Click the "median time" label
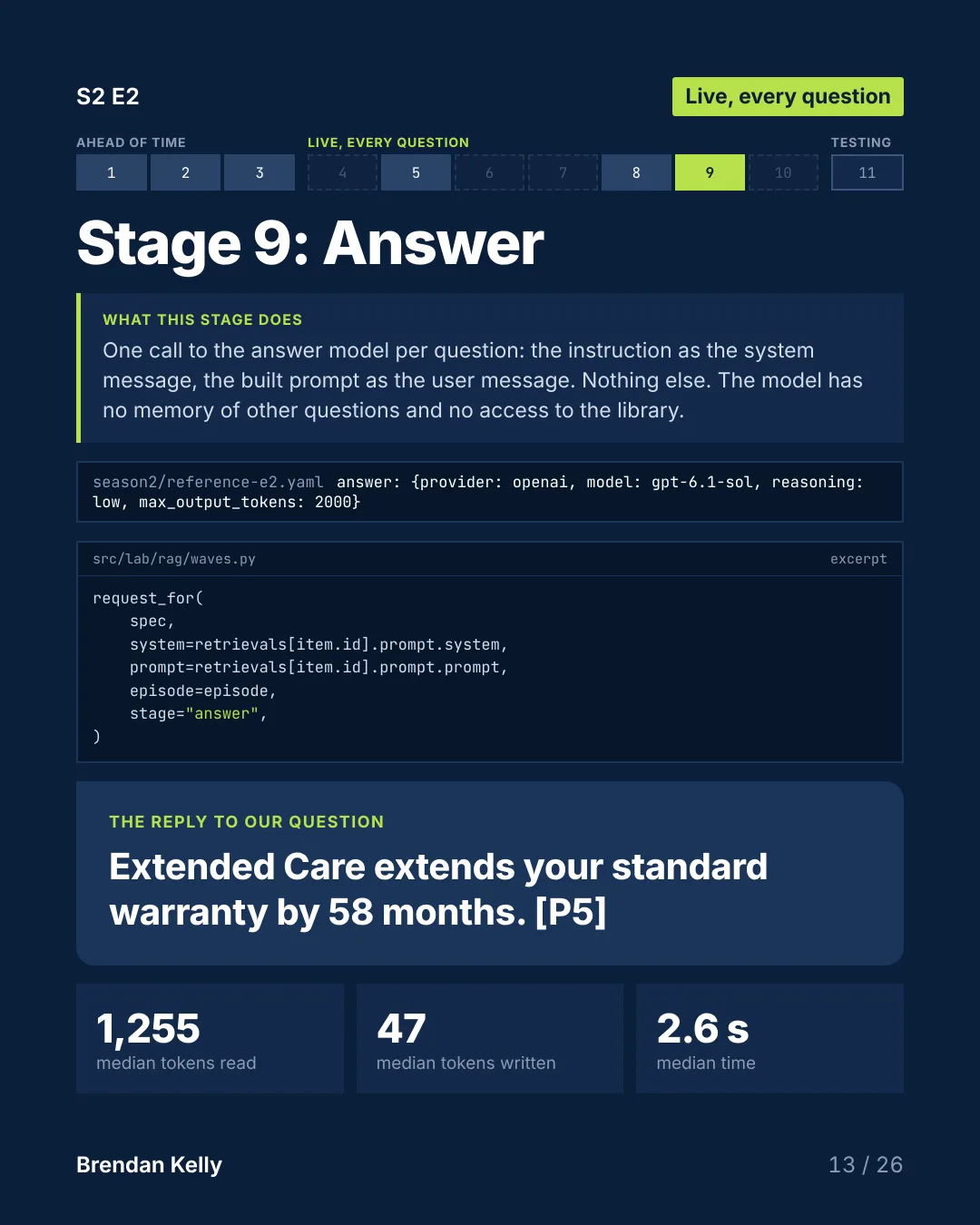Viewport: 980px width, 1225px height. point(706,1063)
